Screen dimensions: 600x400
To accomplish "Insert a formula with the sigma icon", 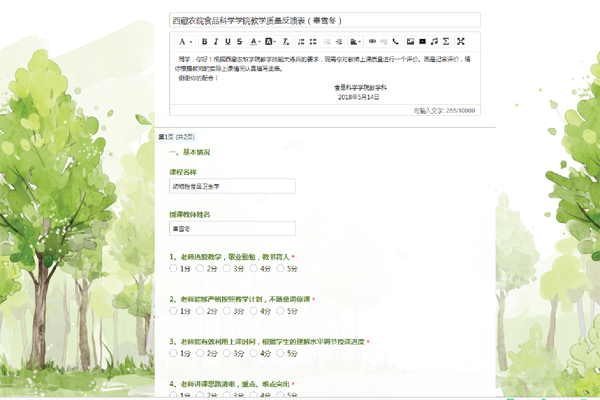I will point(447,42).
